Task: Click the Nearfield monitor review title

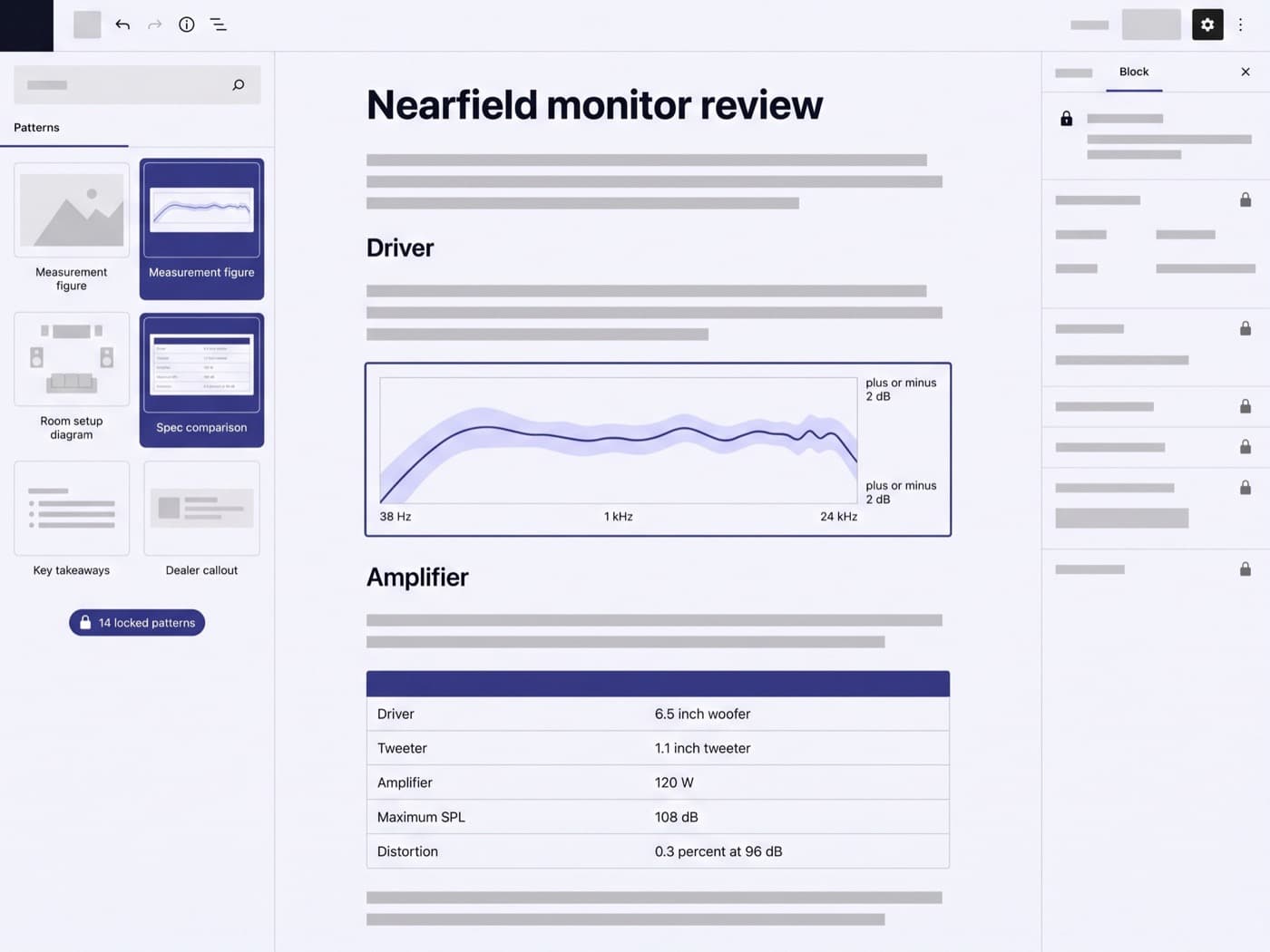Action: [x=594, y=105]
